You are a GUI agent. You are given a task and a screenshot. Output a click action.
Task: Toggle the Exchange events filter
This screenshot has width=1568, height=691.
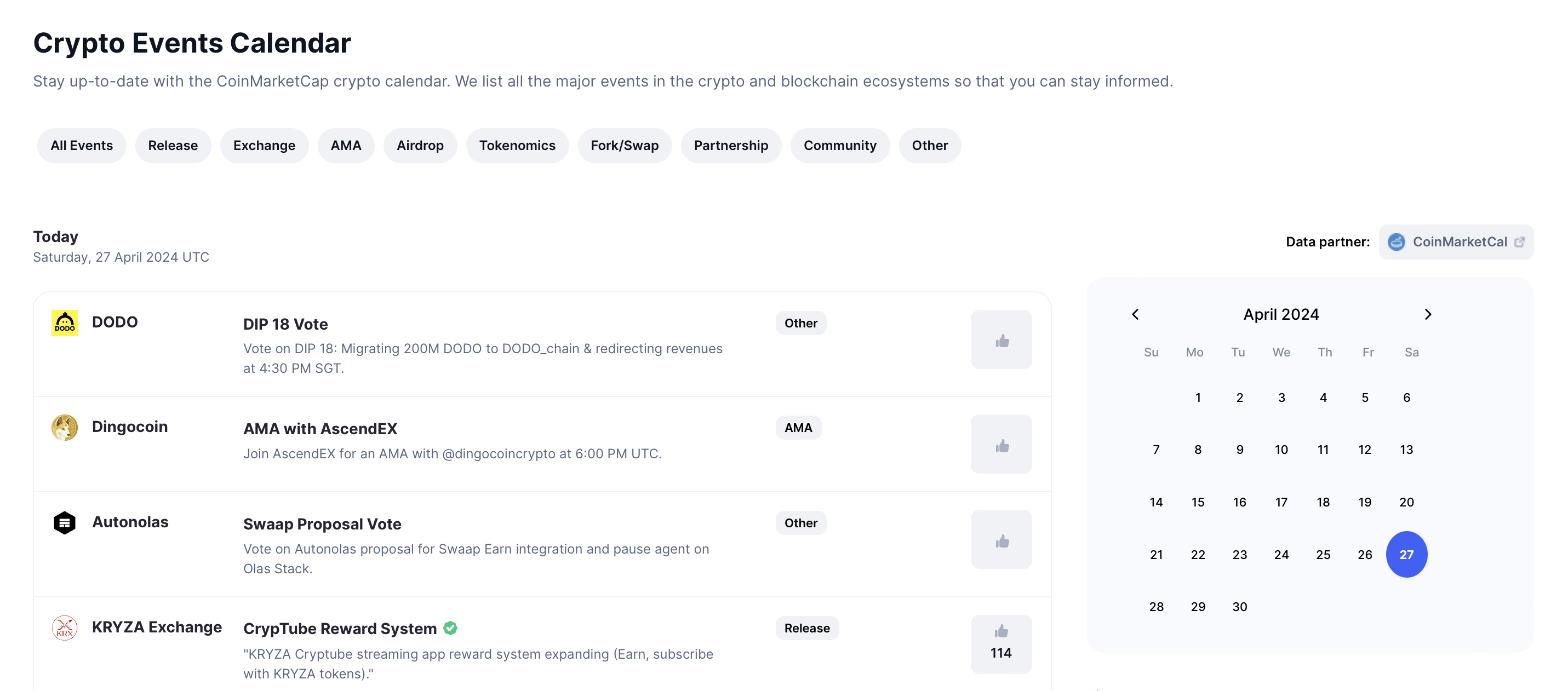click(264, 145)
